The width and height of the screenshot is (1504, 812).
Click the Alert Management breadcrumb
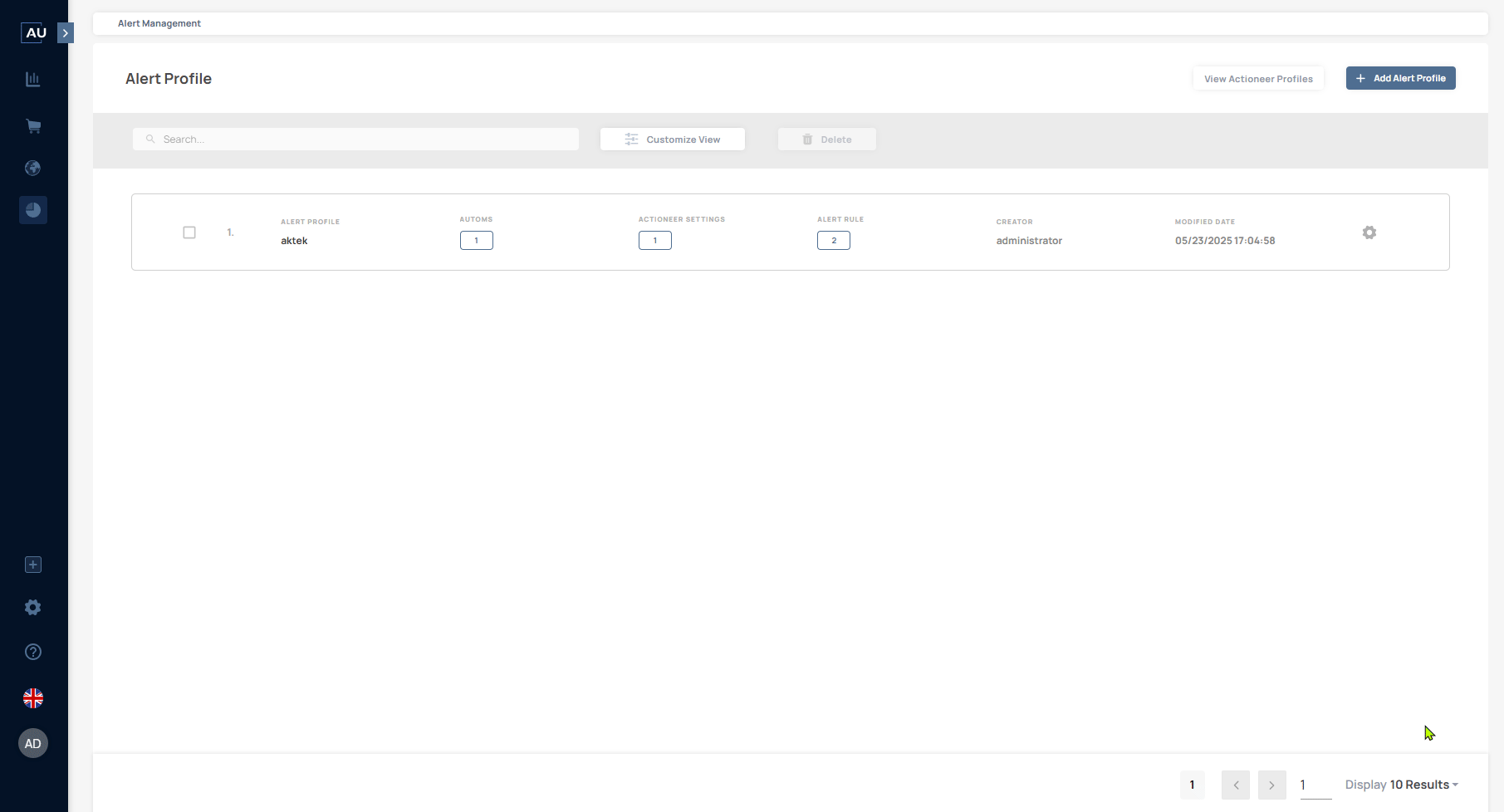(x=159, y=23)
